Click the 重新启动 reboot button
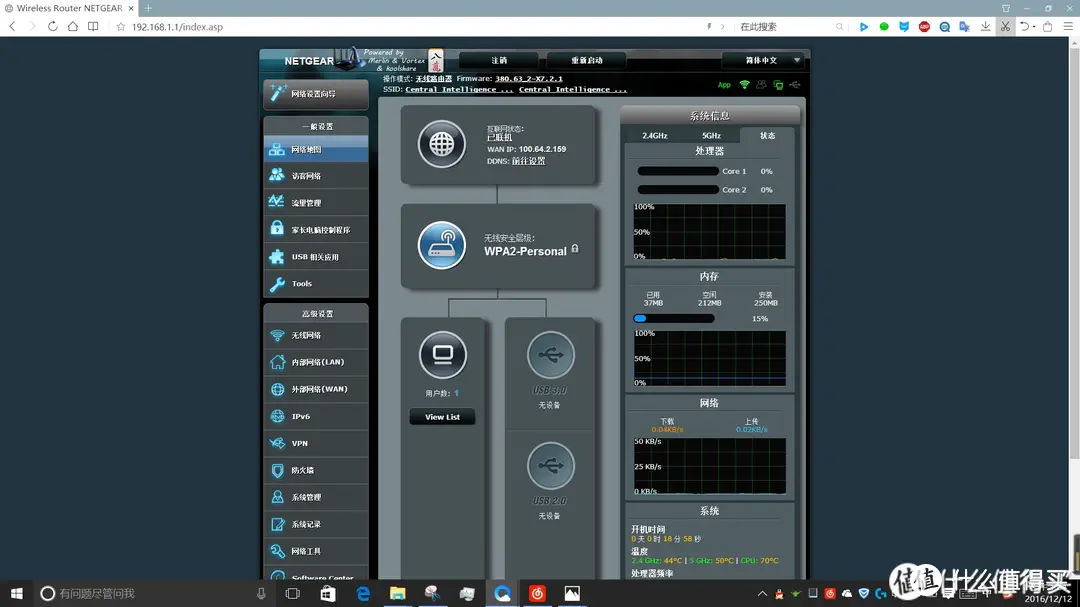1080x607 pixels. [587, 61]
